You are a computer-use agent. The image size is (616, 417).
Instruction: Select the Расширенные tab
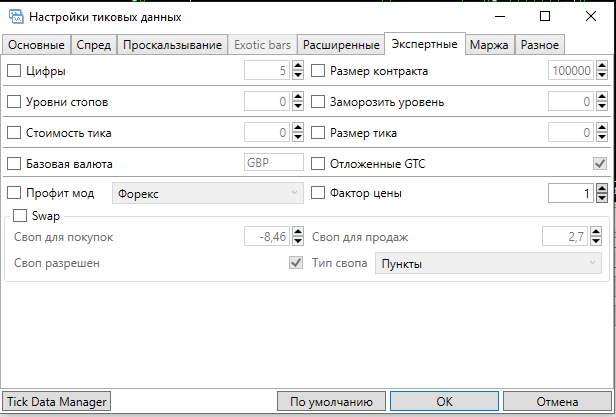341,45
